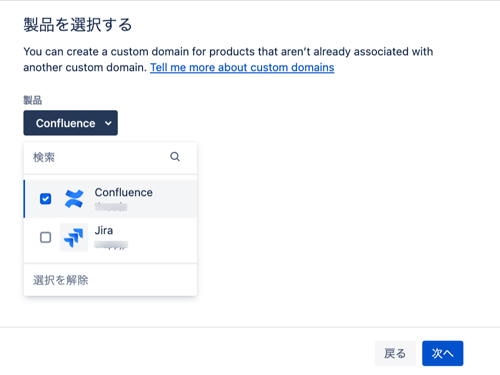This screenshot has width=500, height=375.
Task: Select the Confluence list entry label
Action: tap(124, 192)
